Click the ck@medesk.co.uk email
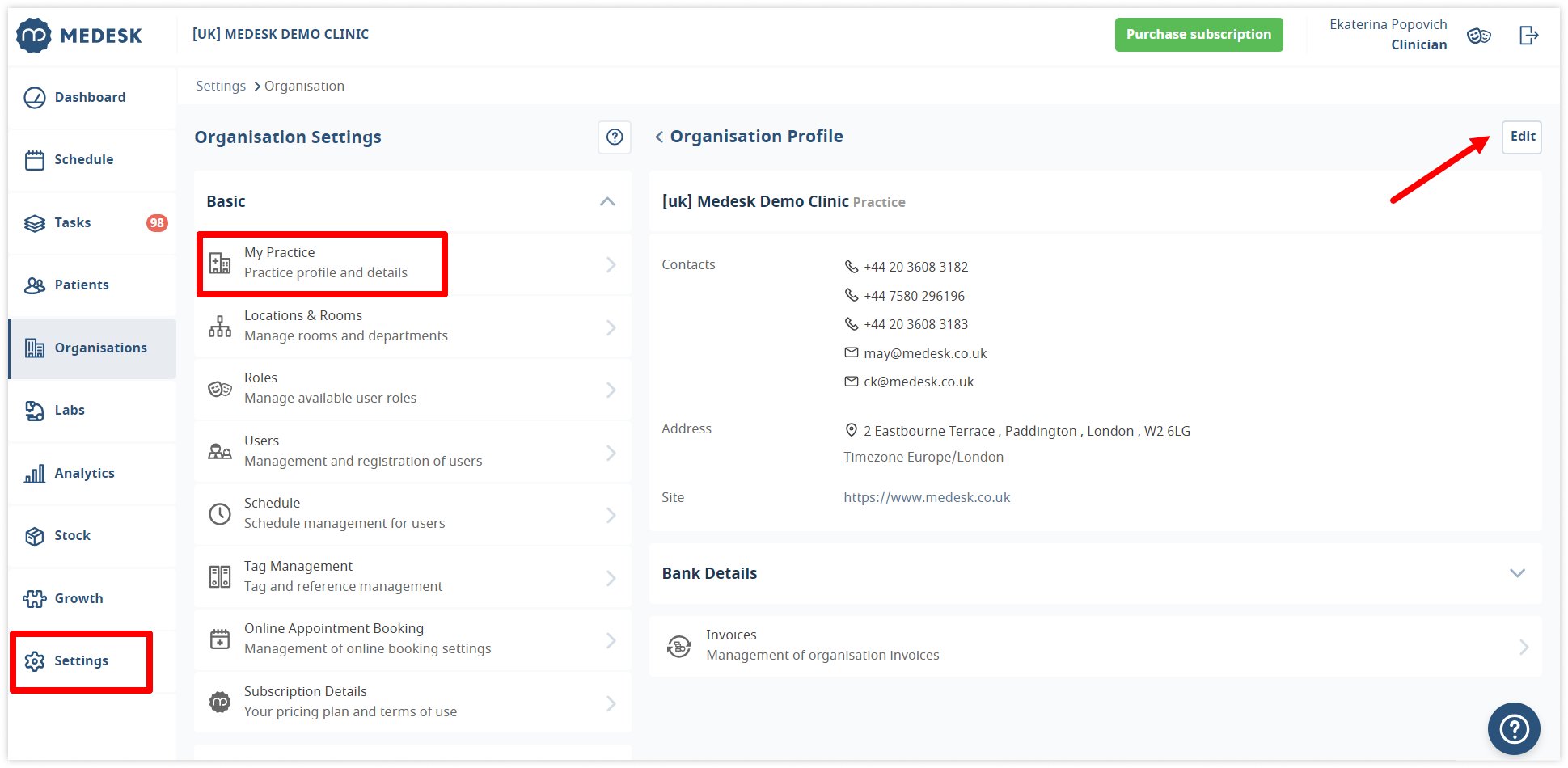This screenshot has height=768, width=1568. (x=919, y=382)
